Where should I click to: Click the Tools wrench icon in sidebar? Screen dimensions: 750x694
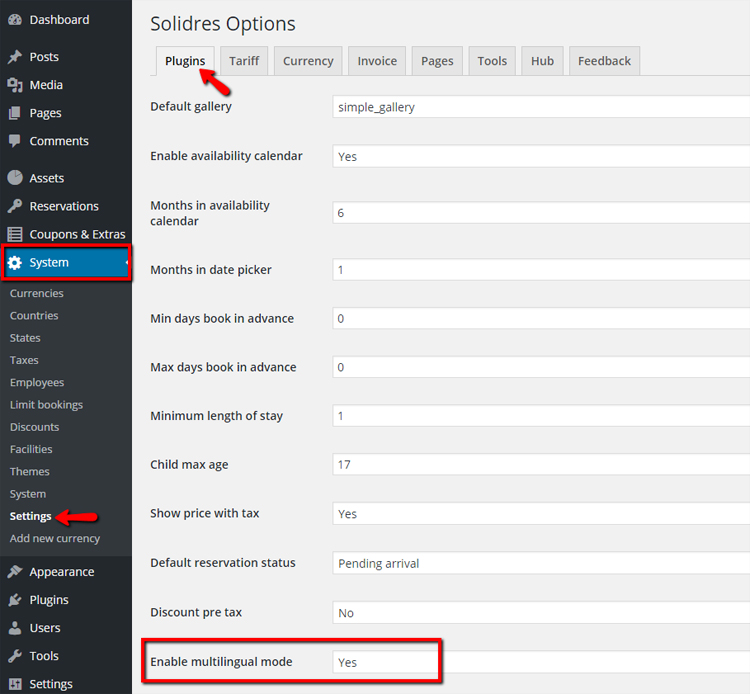[15, 656]
